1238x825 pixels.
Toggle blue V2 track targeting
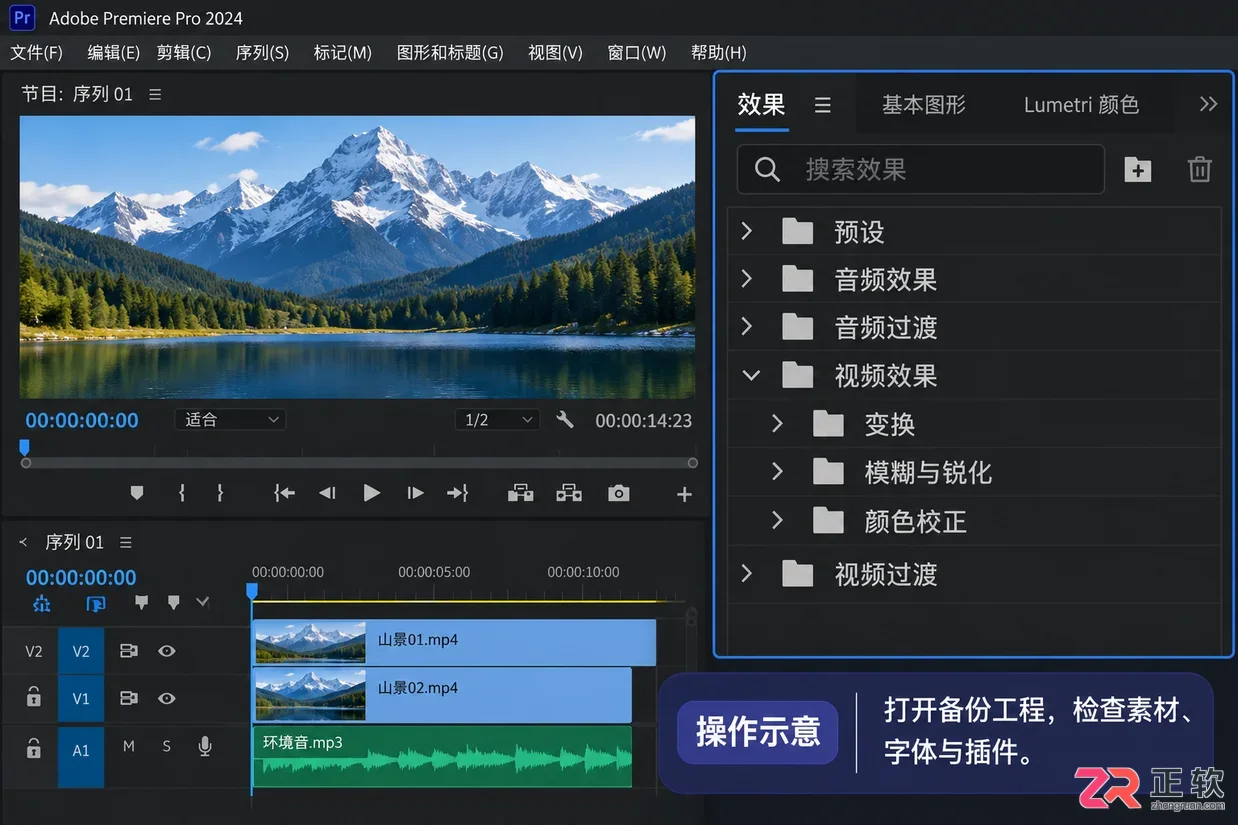pos(81,651)
